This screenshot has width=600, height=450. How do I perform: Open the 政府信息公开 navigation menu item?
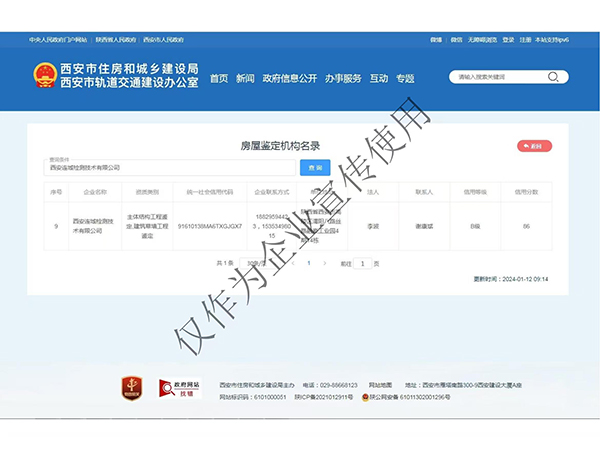(289, 78)
